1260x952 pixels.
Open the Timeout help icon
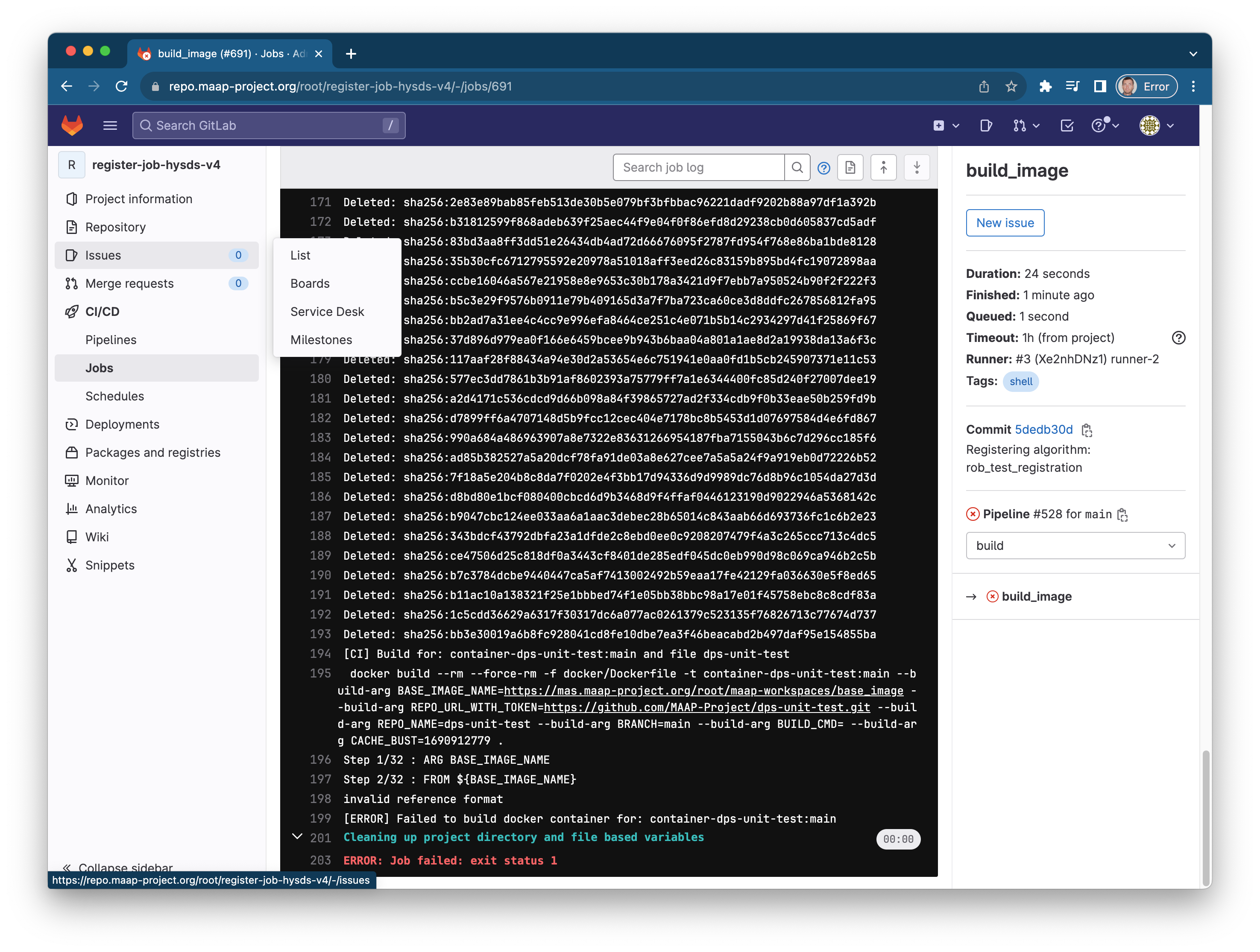1178,338
